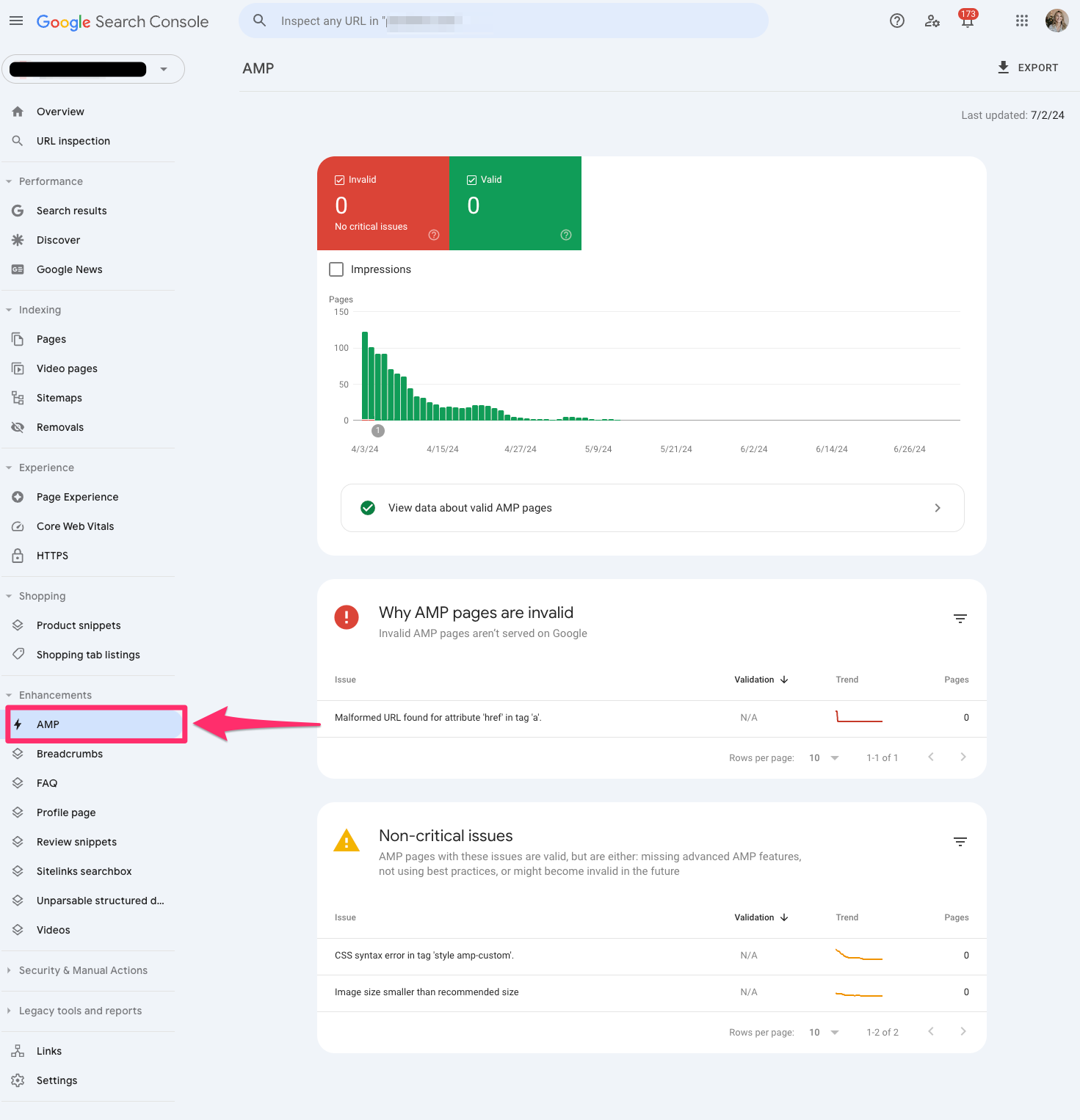
Task: Click the Page Experience icon
Action: point(18,497)
